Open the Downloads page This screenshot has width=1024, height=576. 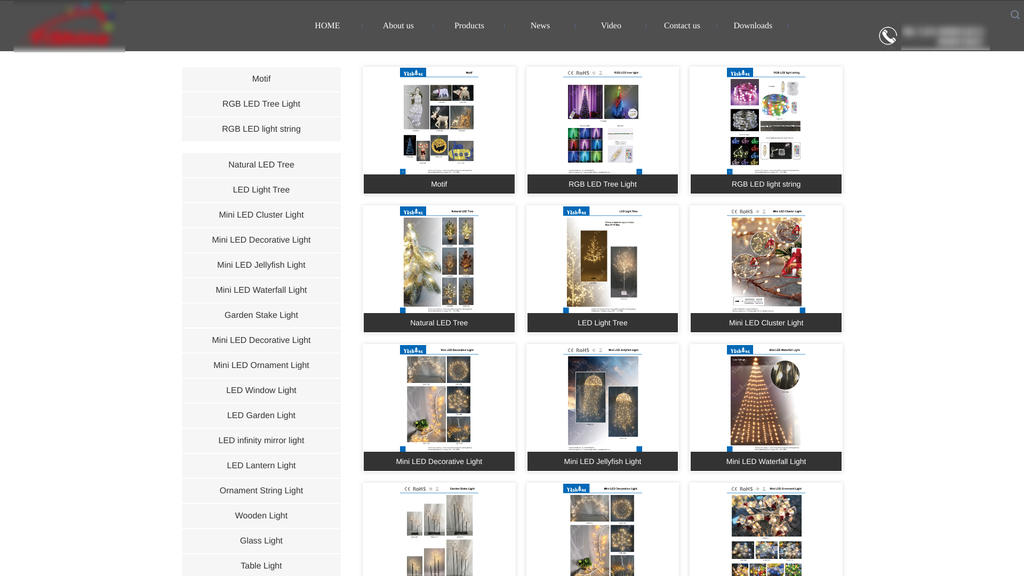point(753,25)
